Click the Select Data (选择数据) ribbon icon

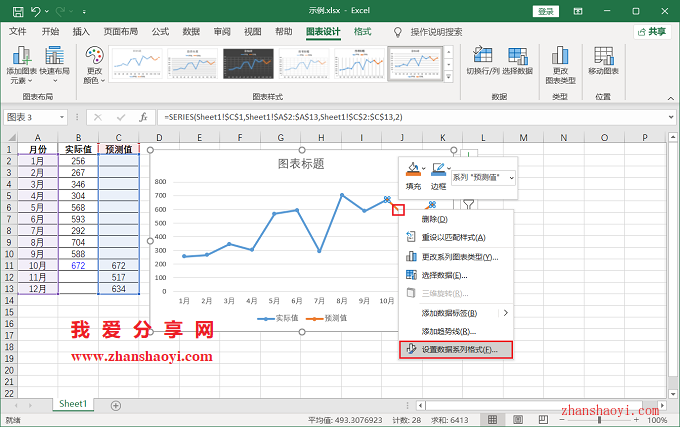(517, 55)
